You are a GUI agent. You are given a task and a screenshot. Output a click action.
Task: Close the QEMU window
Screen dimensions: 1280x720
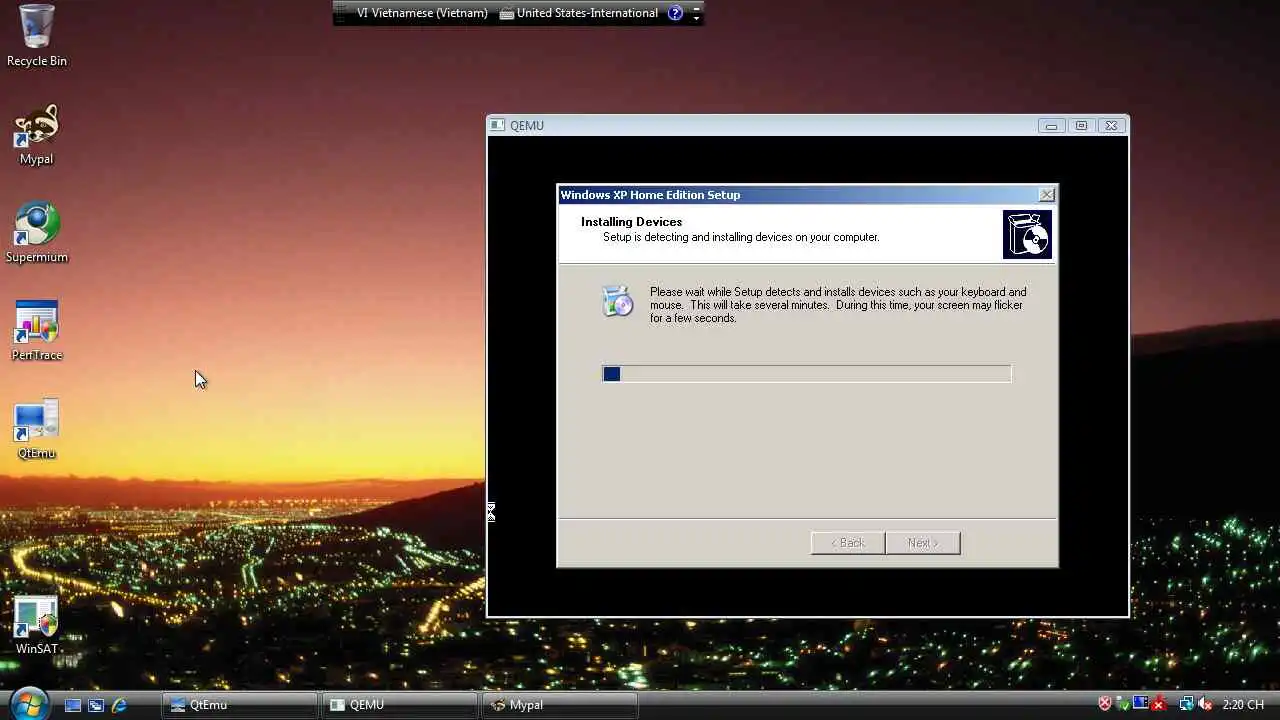point(1111,126)
